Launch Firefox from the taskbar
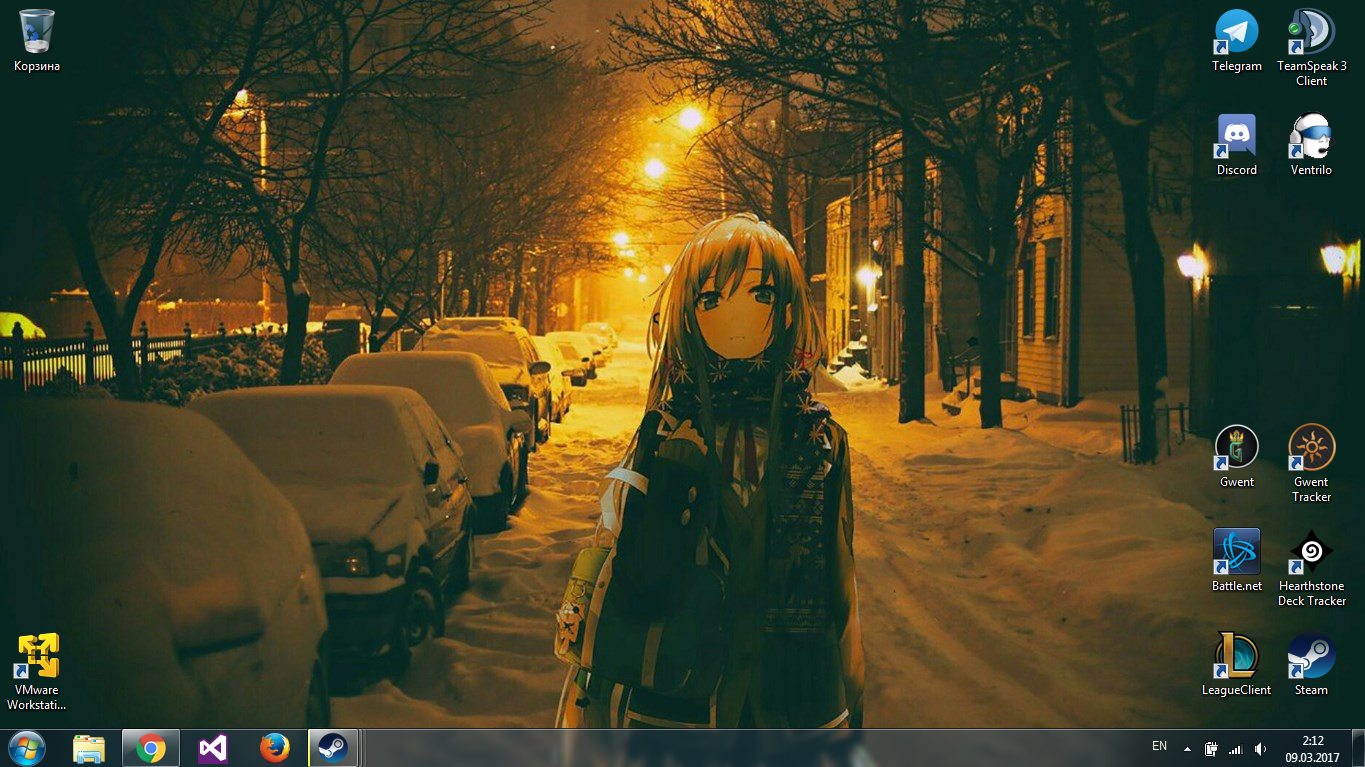Image resolution: width=1365 pixels, height=767 pixels. (274, 748)
